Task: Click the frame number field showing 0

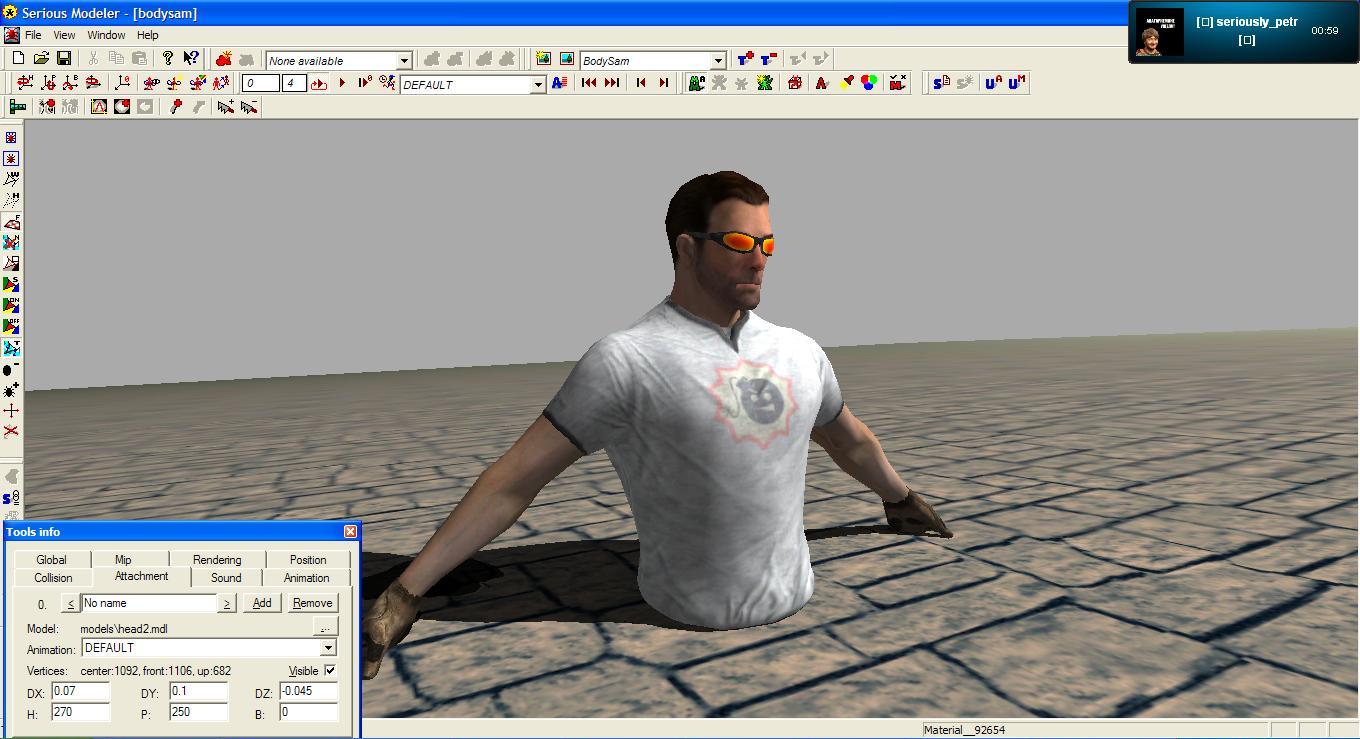Action: pyautogui.click(x=260, y=84)
